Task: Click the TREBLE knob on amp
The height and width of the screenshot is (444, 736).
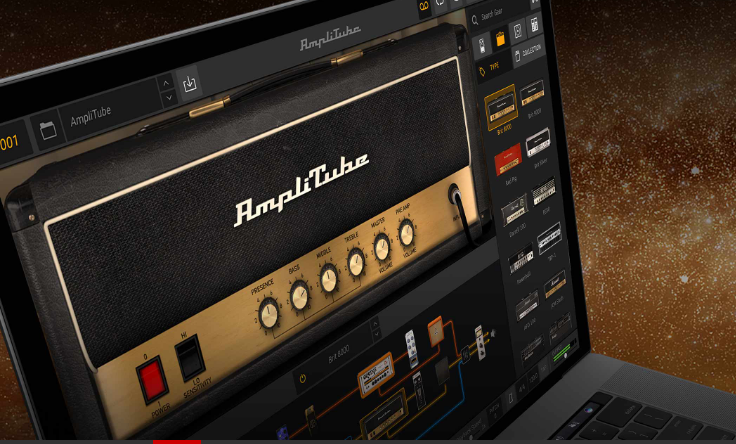Action: pos(356,263)
